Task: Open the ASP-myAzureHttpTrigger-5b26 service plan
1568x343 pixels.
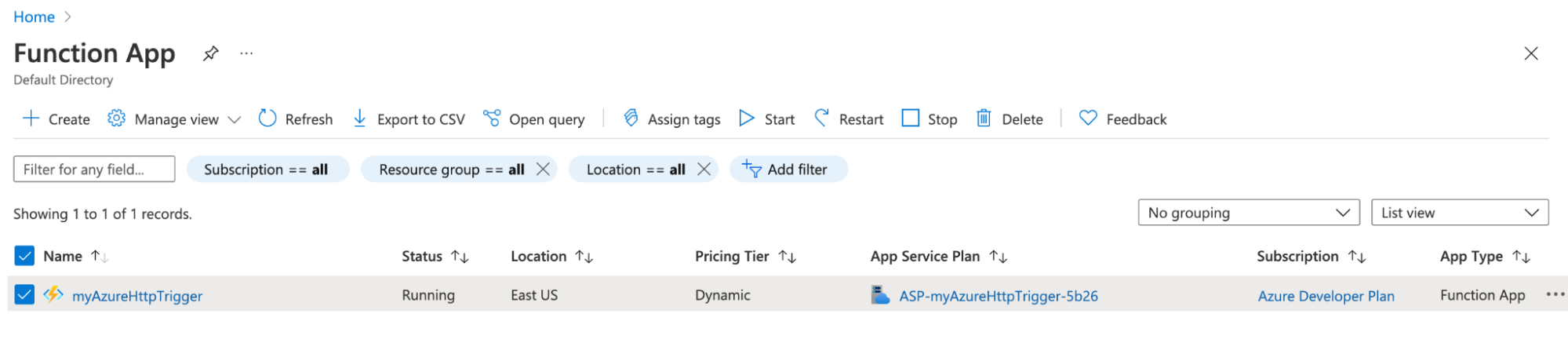Action: click(999, 296)
